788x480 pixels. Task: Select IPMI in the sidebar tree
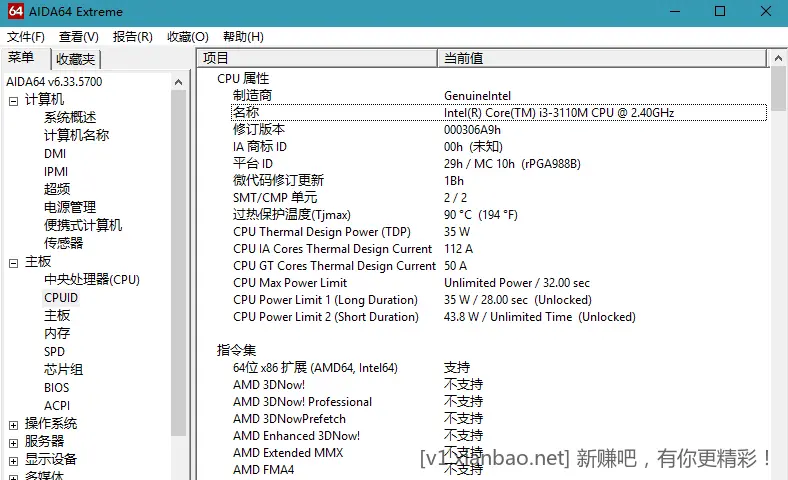pos(56,171)
